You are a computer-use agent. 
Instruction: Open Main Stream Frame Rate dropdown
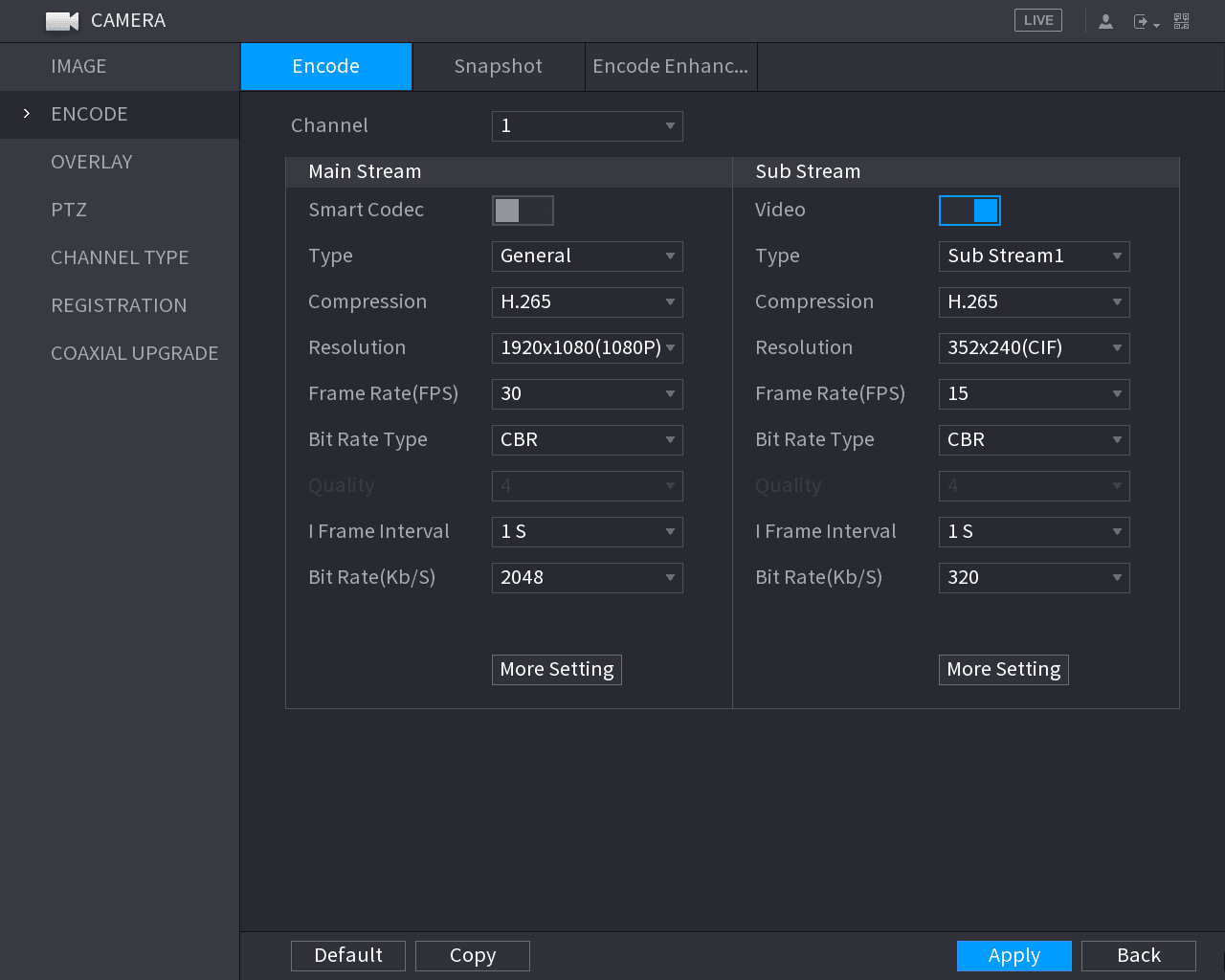click(x=588, y=394)
